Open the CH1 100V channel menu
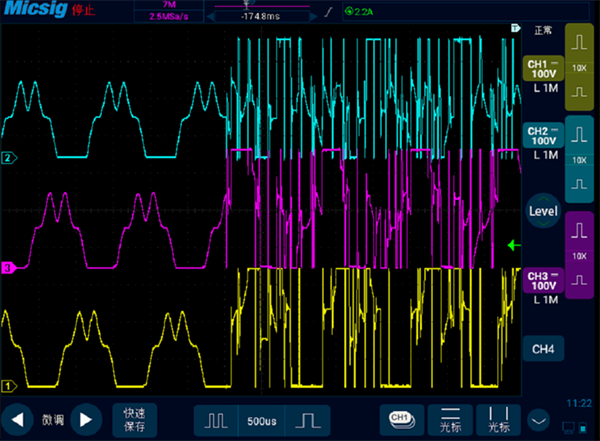The image size is (600, 441). pyautogui.click(x=543, y=75)
